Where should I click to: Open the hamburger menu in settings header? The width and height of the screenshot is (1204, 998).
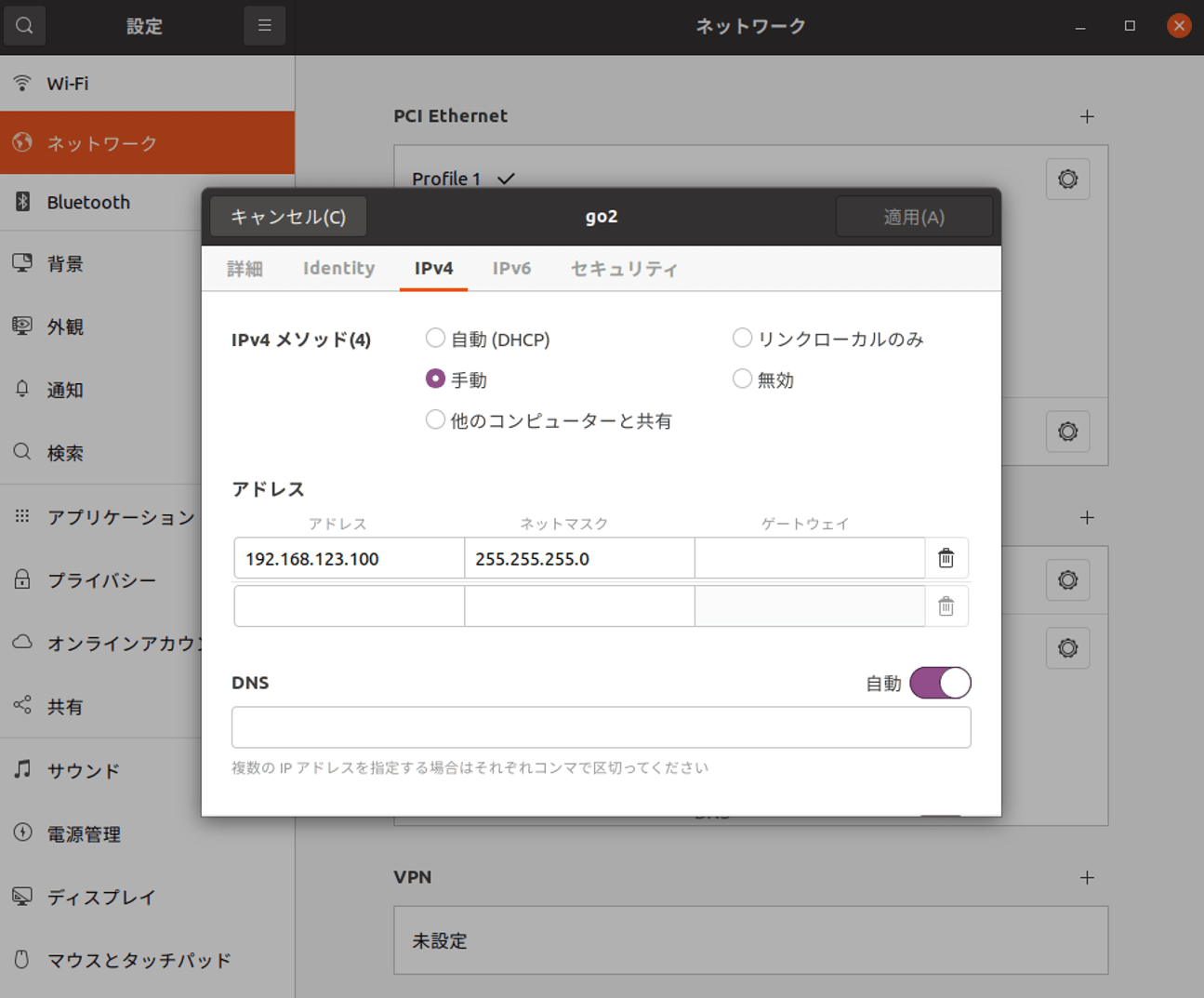tap(264, 26)
